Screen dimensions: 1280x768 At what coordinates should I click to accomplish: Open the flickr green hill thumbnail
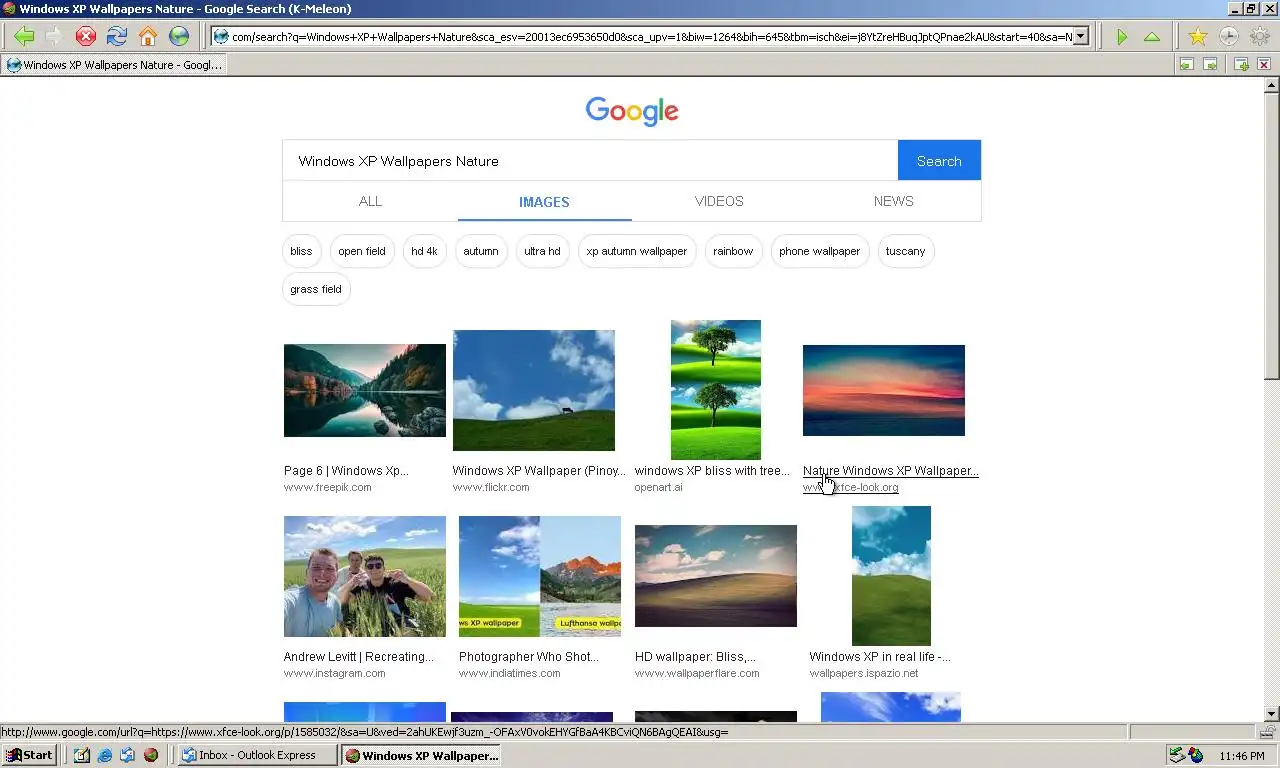coord(534,390)
